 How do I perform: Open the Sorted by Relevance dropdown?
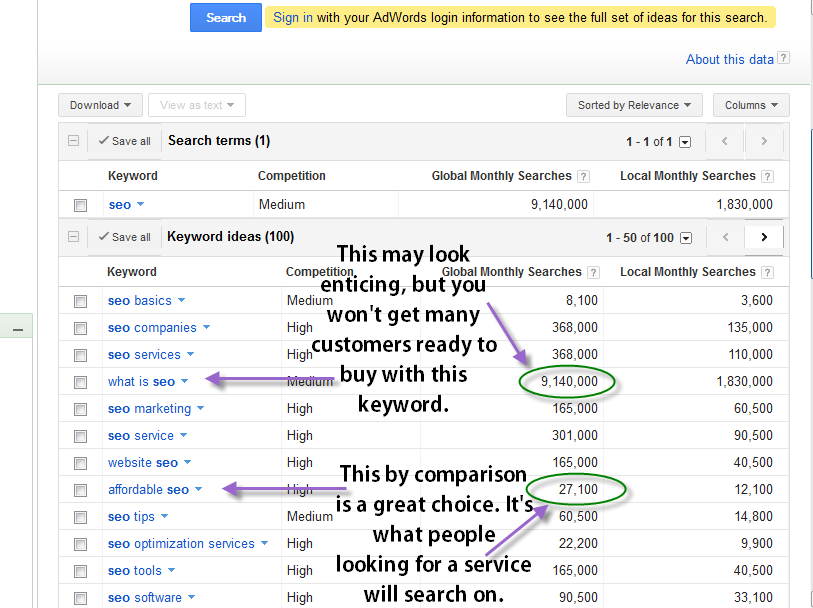[635, 105]
